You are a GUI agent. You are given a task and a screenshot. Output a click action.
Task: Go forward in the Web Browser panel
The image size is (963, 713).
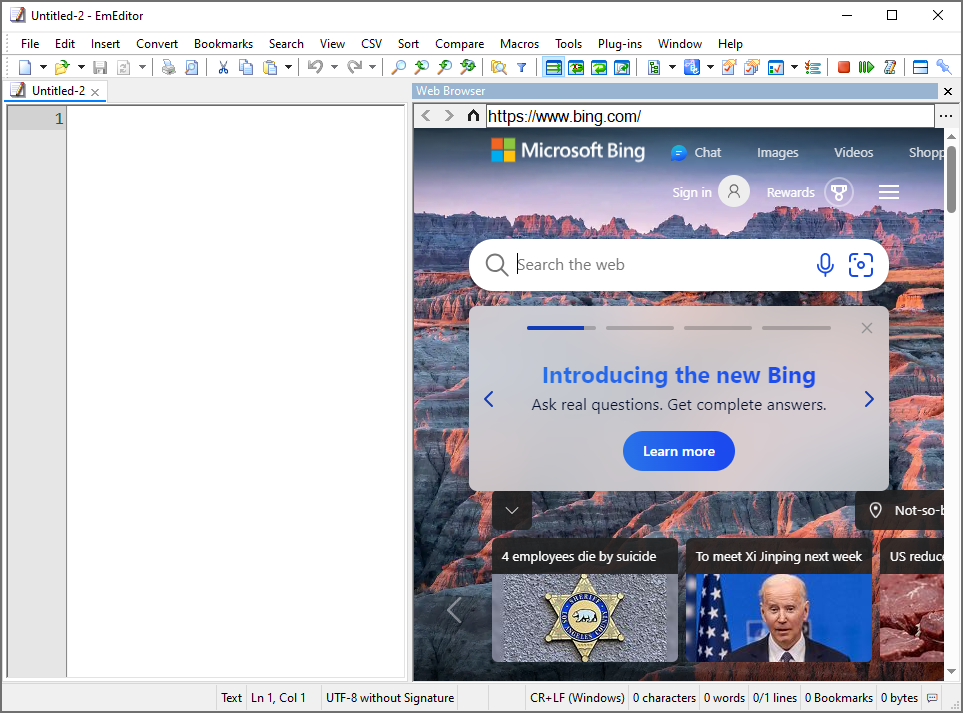click(x=449, y=115)
